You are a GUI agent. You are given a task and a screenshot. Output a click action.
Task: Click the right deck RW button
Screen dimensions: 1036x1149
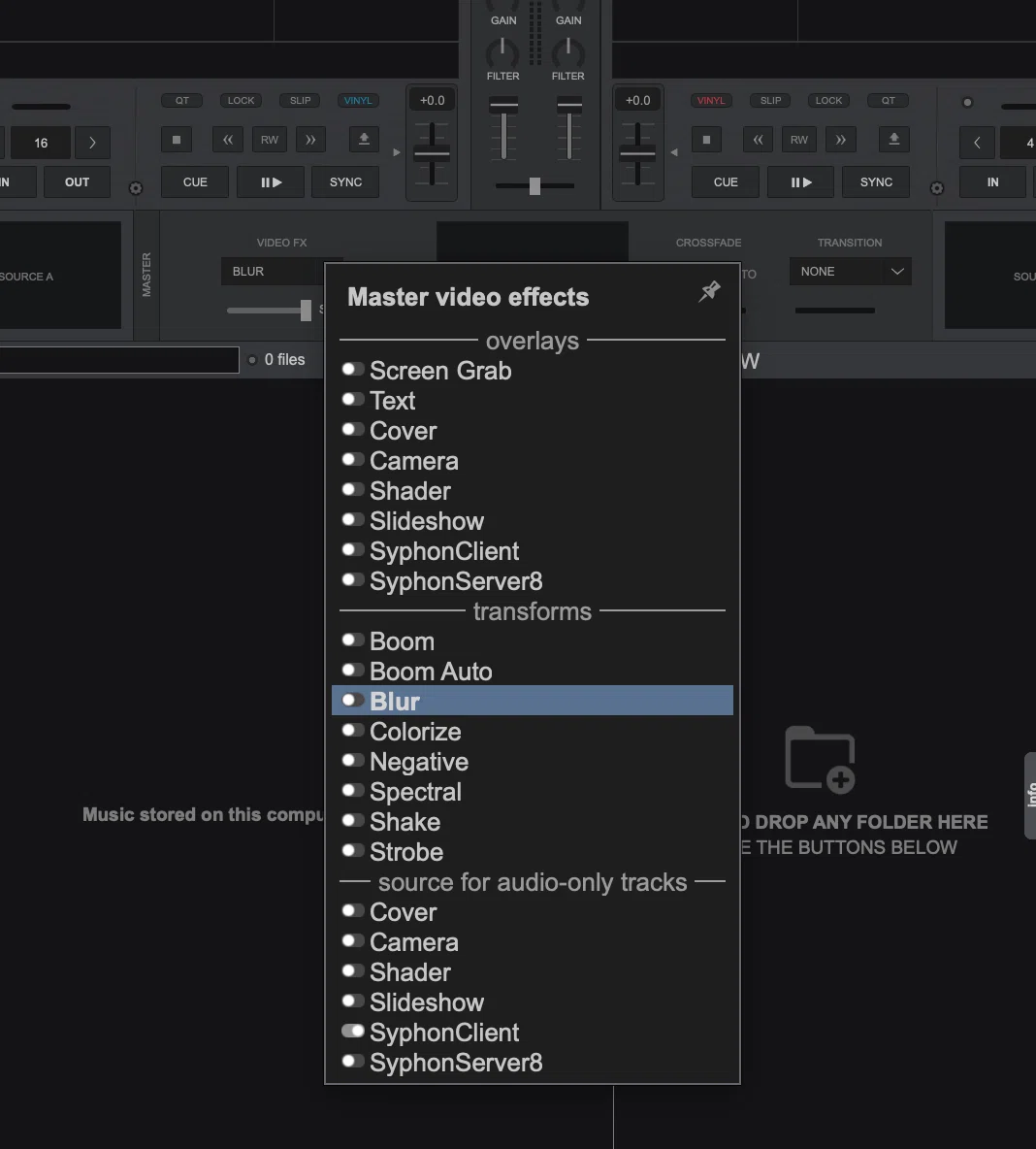click(799, 139)
